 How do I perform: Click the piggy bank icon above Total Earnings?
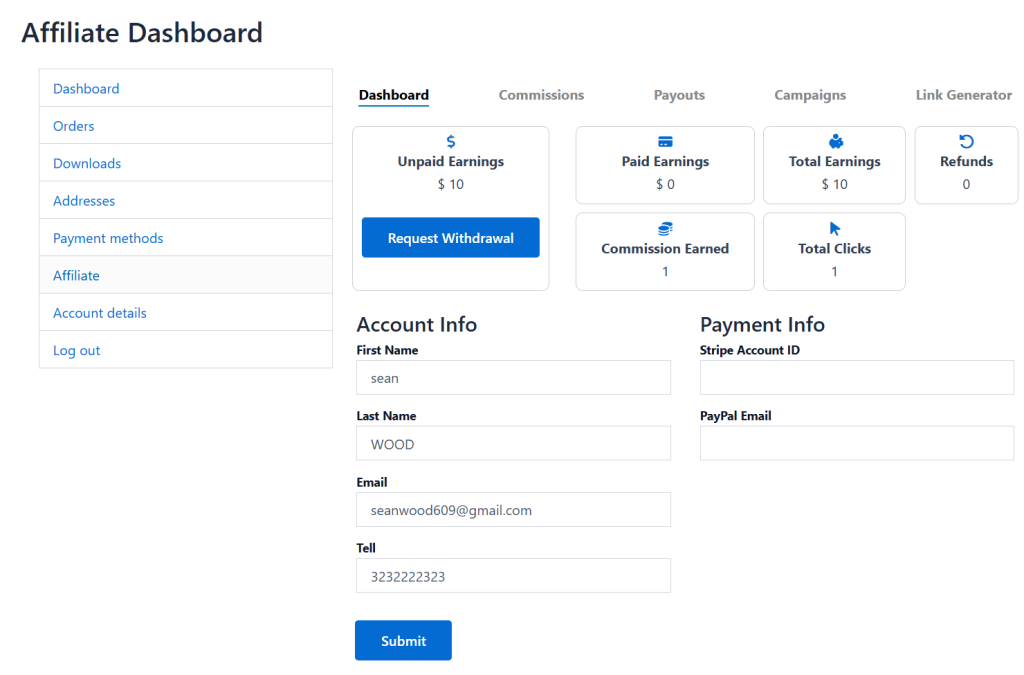[836, 142]
